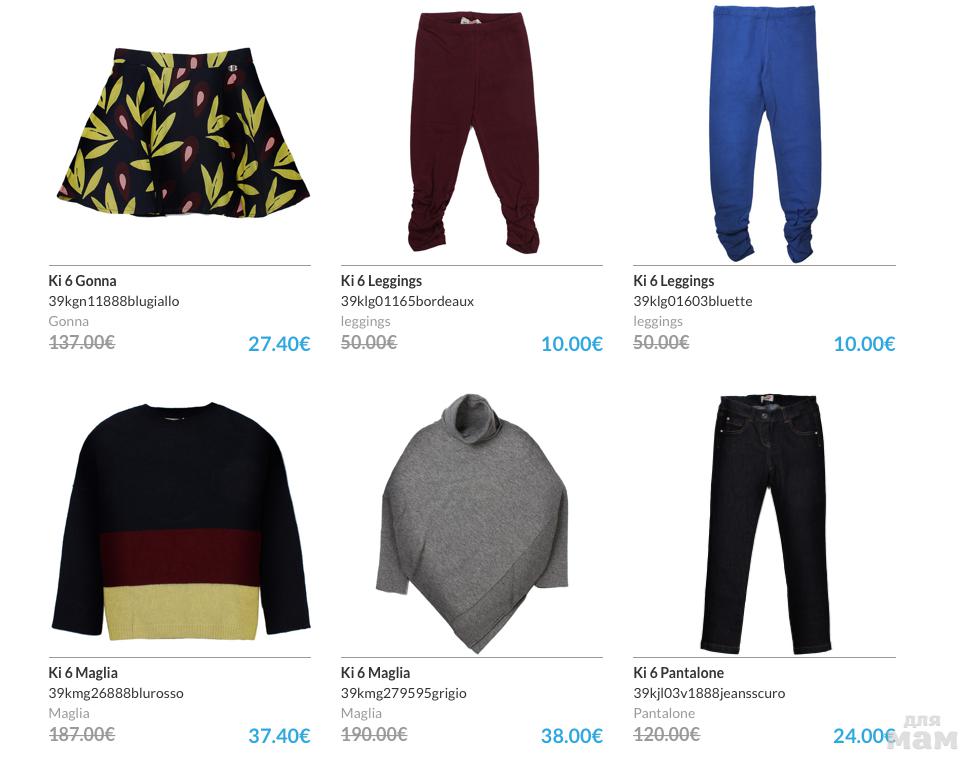973x764 pixels.
Task: Select product code 39kmg26888blurosso
Action: [x=116, y=693]
